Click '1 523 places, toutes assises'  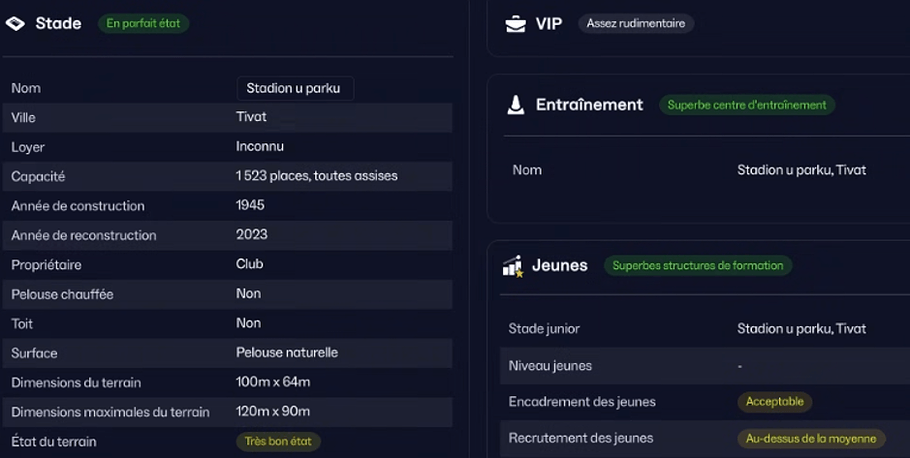pyautogui.click(x=316, y=176)
